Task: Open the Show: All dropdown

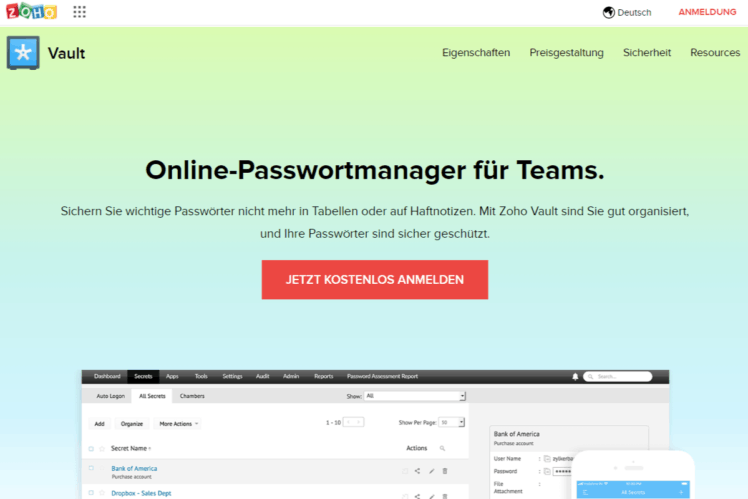Action: point(415,396)
